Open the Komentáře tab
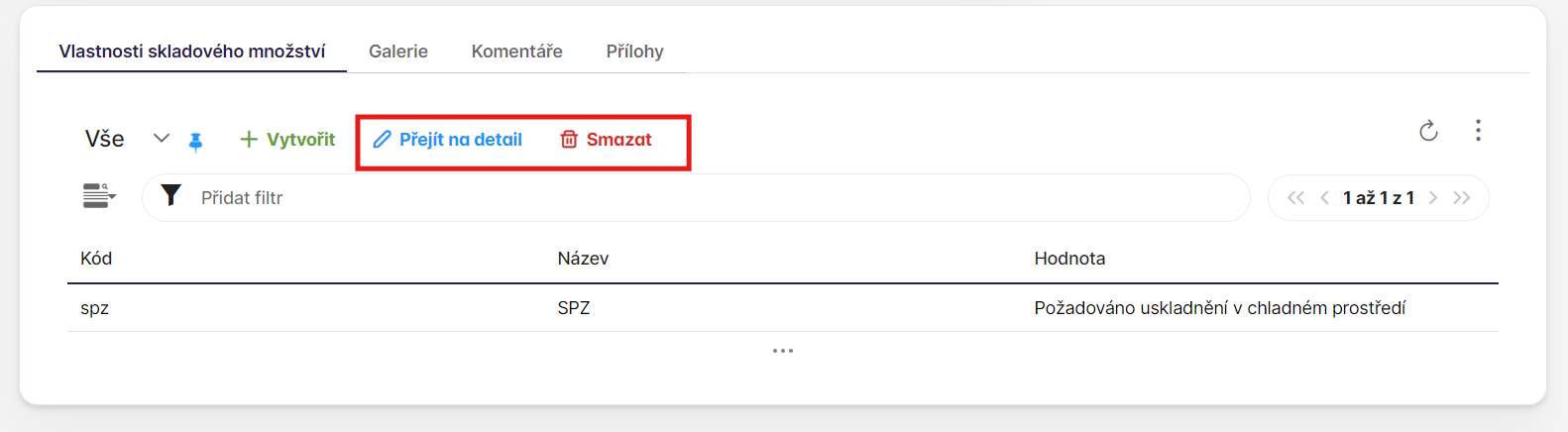The height and width of the screenshot is (432, 1568). tap(516, 52)
